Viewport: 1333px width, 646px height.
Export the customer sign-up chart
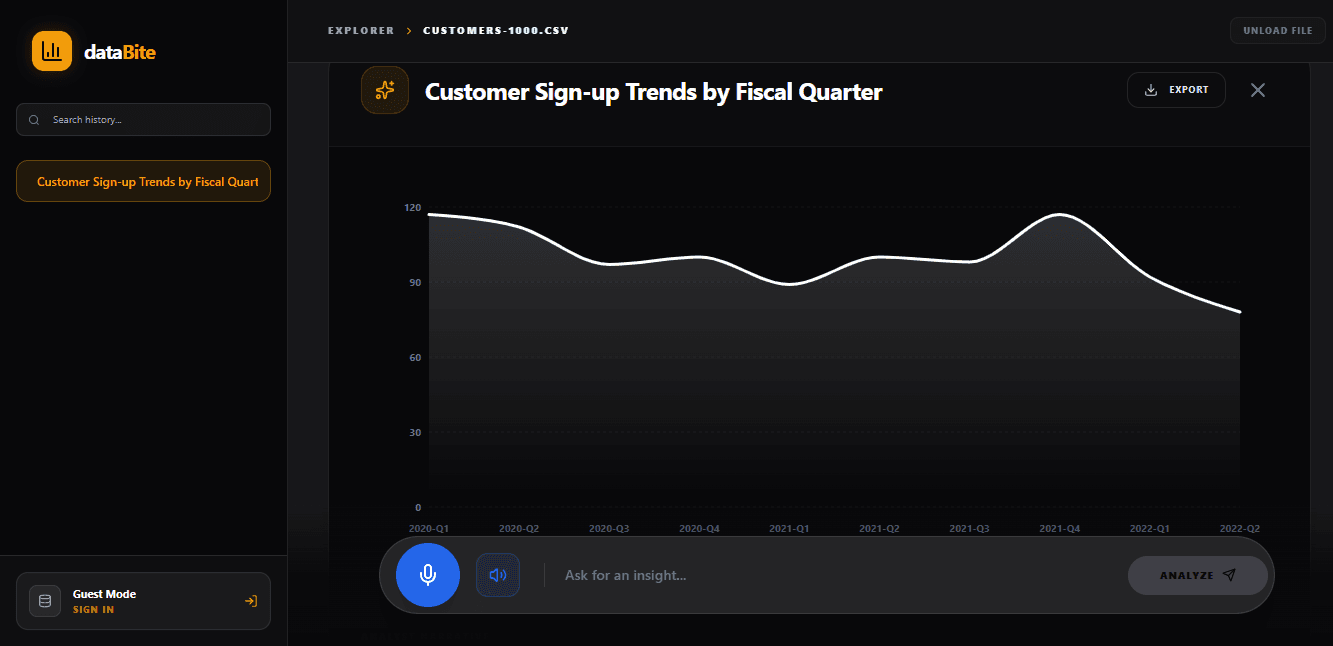[x=1176, y=90]
